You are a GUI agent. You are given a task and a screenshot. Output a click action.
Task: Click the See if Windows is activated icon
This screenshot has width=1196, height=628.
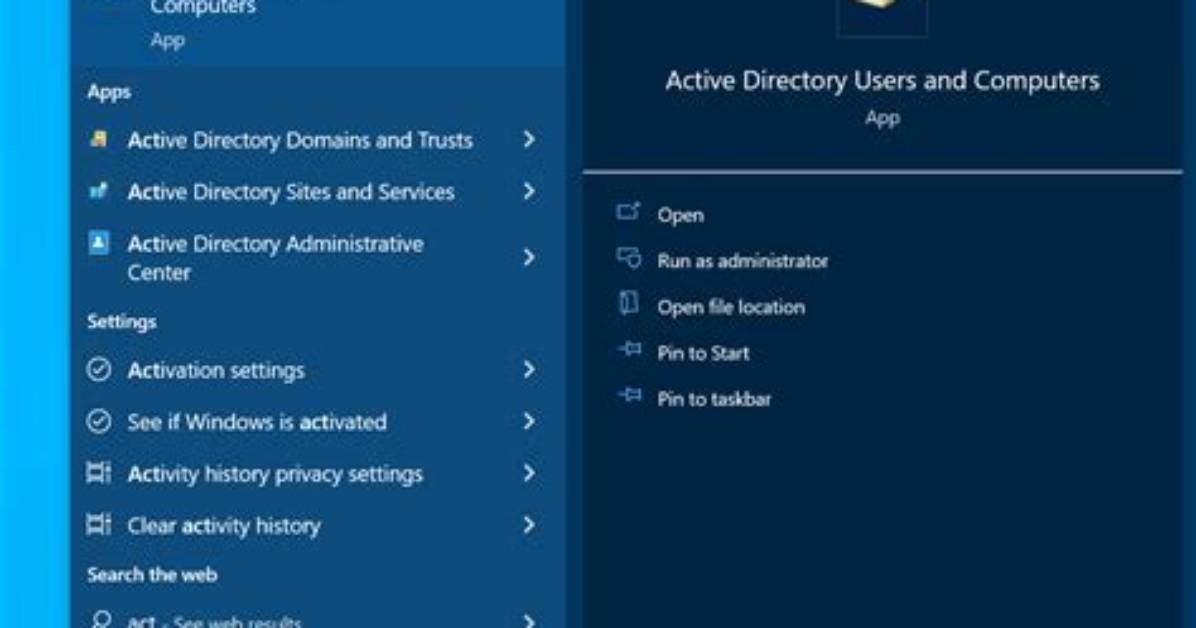click(x=98, y=421)
